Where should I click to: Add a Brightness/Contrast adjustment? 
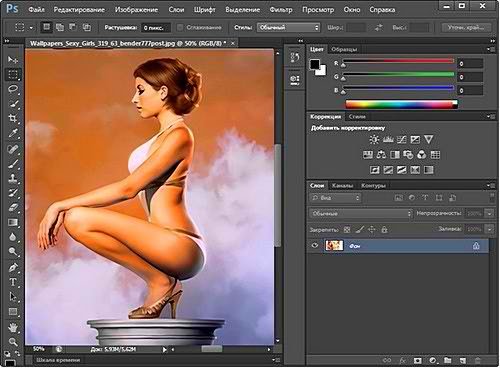tap(374, 139)
